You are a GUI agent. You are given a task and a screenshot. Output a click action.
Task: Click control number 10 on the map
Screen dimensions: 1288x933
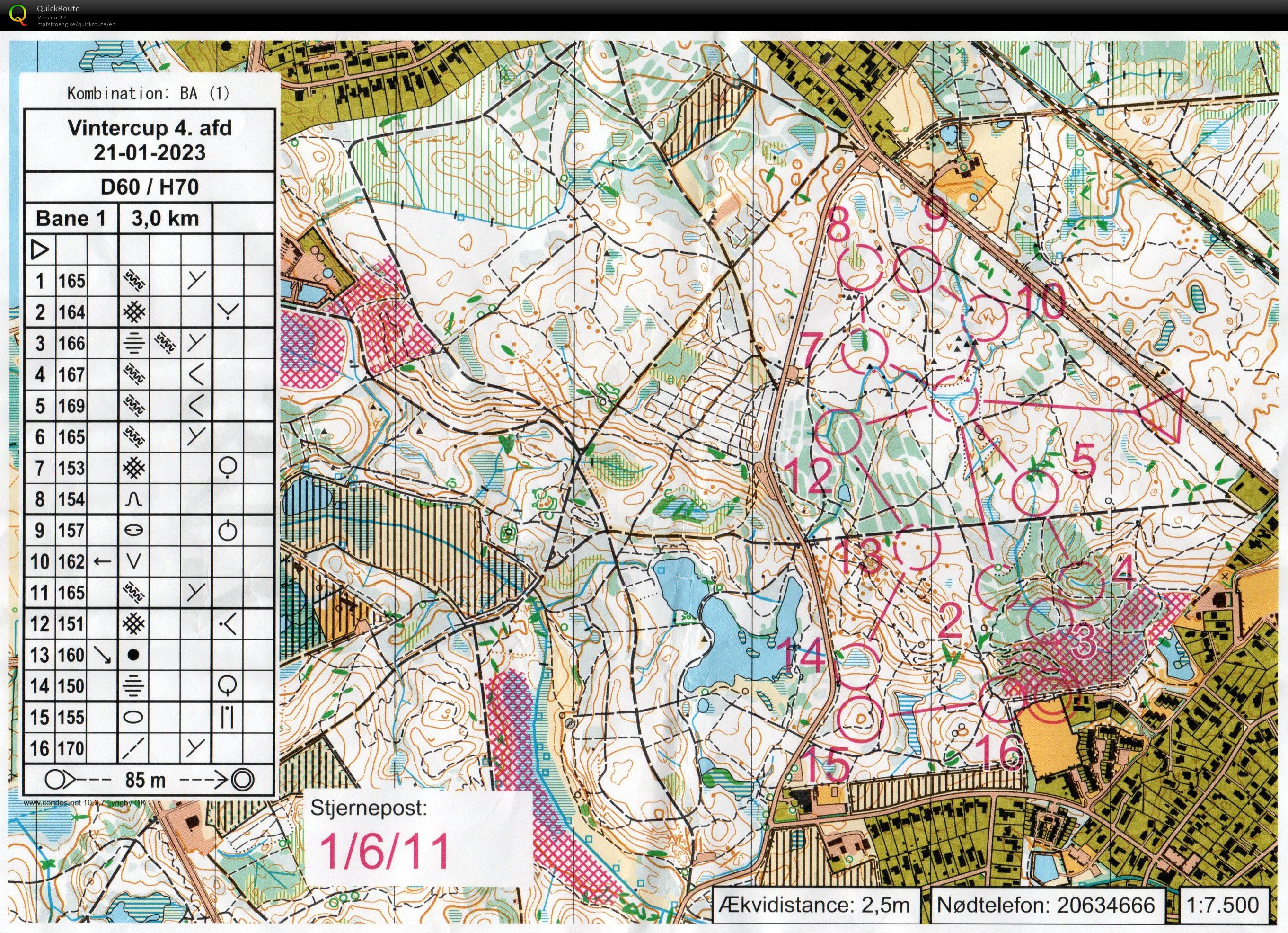tap(1041, 301)
